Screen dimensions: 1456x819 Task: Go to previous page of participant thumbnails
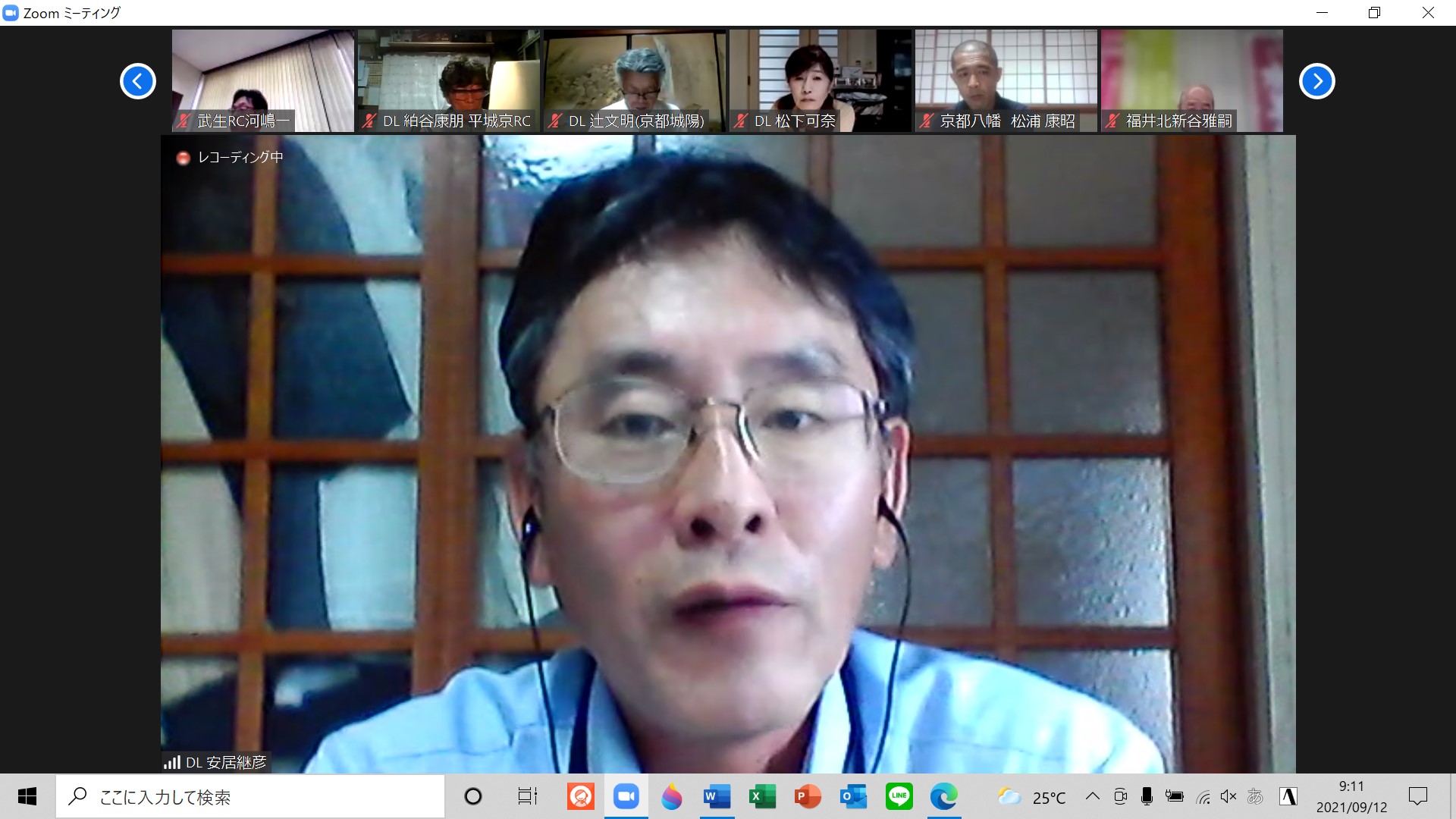(x=138, y=81)
